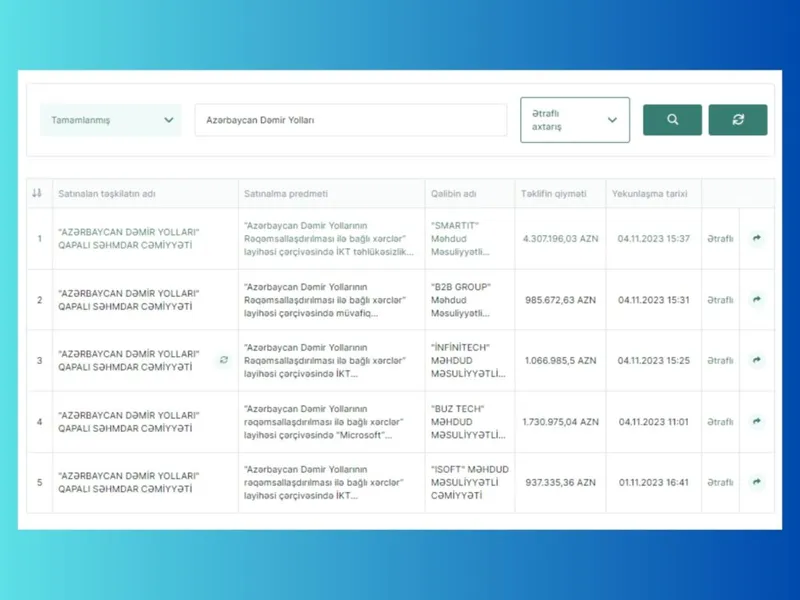Click the magnifier search button

[x=672, y=120]
